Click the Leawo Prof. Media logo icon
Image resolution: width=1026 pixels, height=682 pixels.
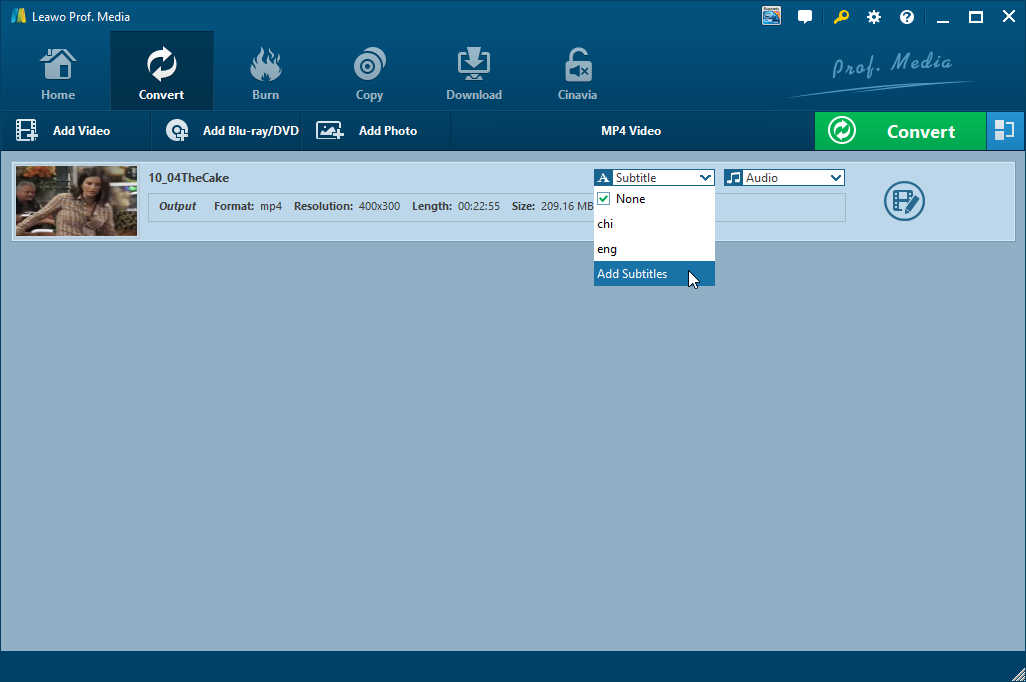point(18,16)
